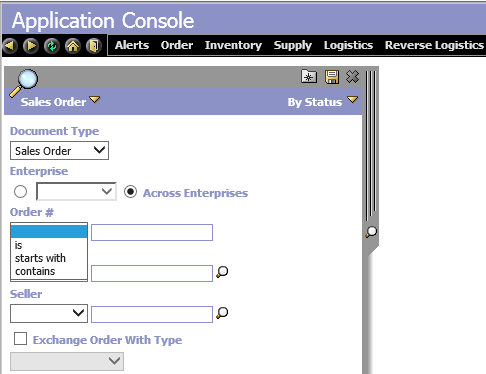Click the folder Saved Searches icon
This screenshot has width=486, height=374.
tap(309, 76)
